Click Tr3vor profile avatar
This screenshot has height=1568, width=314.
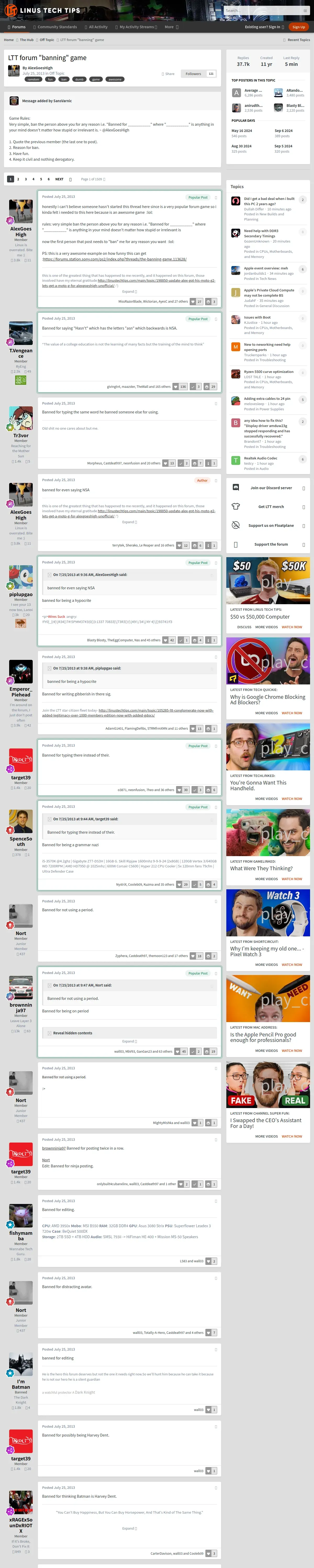click(x=21, y=419)
